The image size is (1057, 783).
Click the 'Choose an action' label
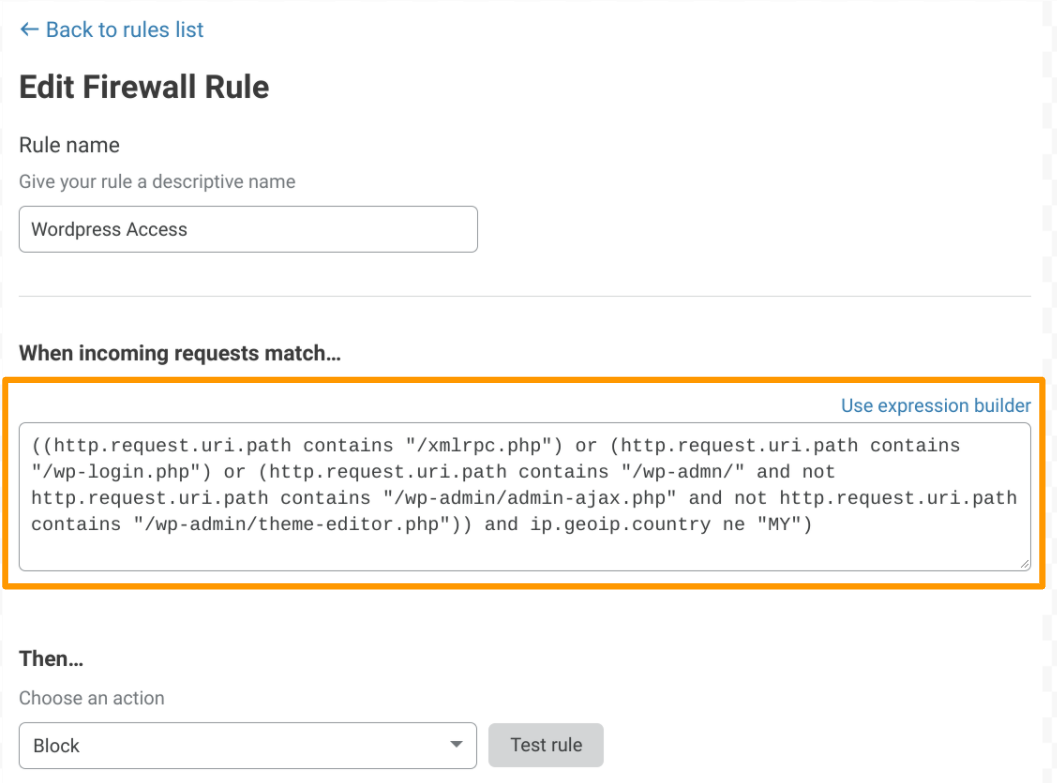(x=92, y=698)
